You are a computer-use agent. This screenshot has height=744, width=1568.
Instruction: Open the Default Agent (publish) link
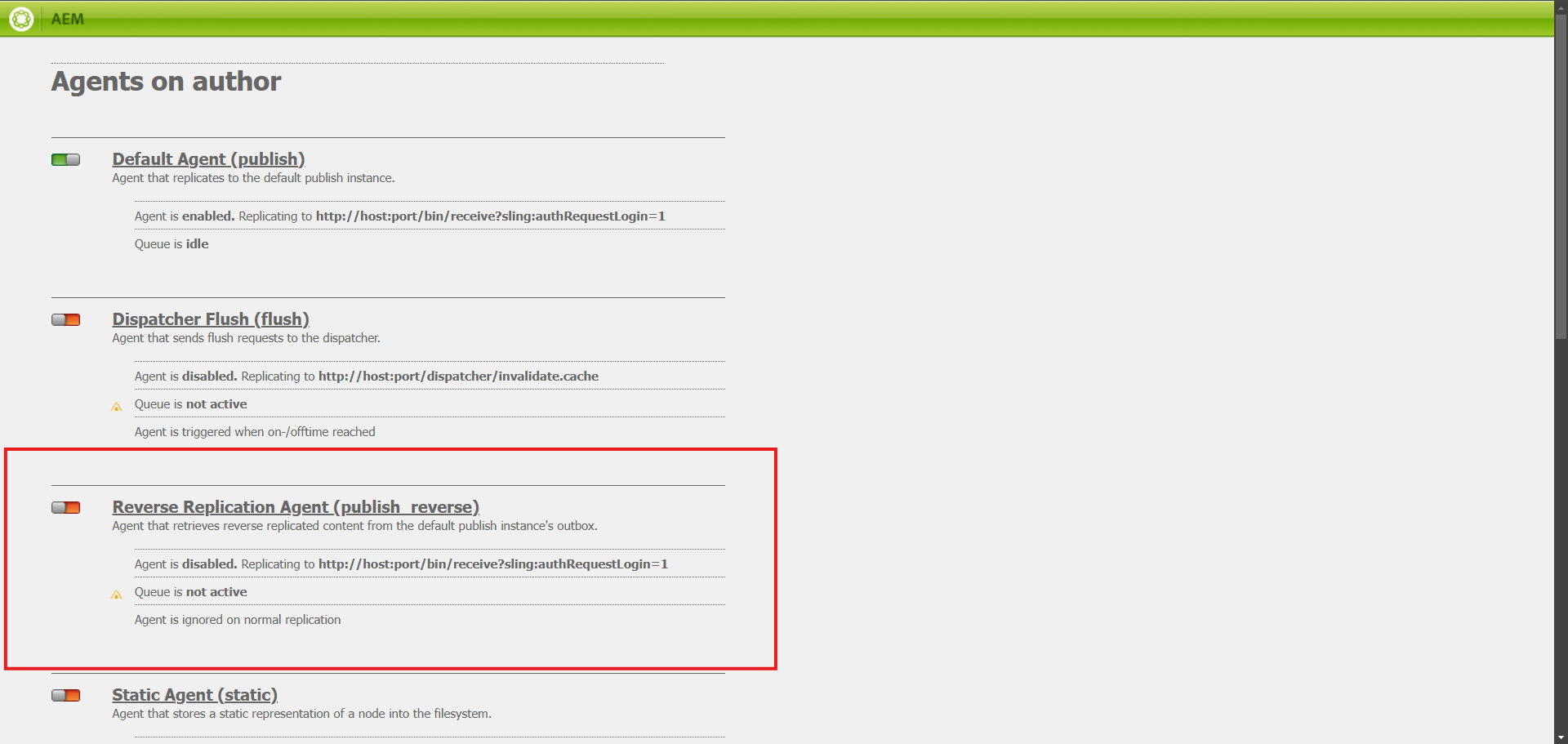tap(208, 159)
